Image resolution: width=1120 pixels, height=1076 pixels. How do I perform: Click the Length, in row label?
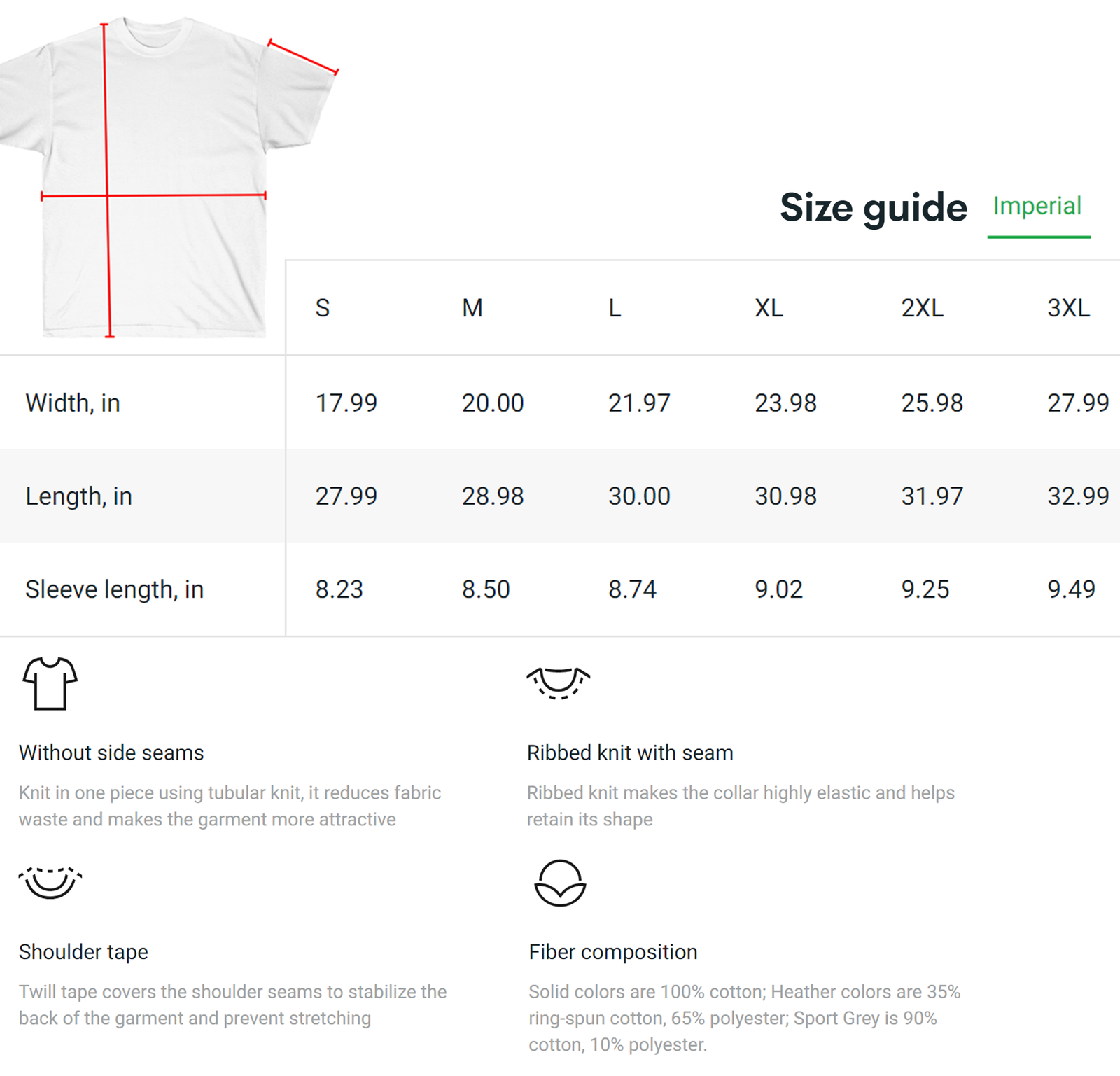click(x=78, y=496)
